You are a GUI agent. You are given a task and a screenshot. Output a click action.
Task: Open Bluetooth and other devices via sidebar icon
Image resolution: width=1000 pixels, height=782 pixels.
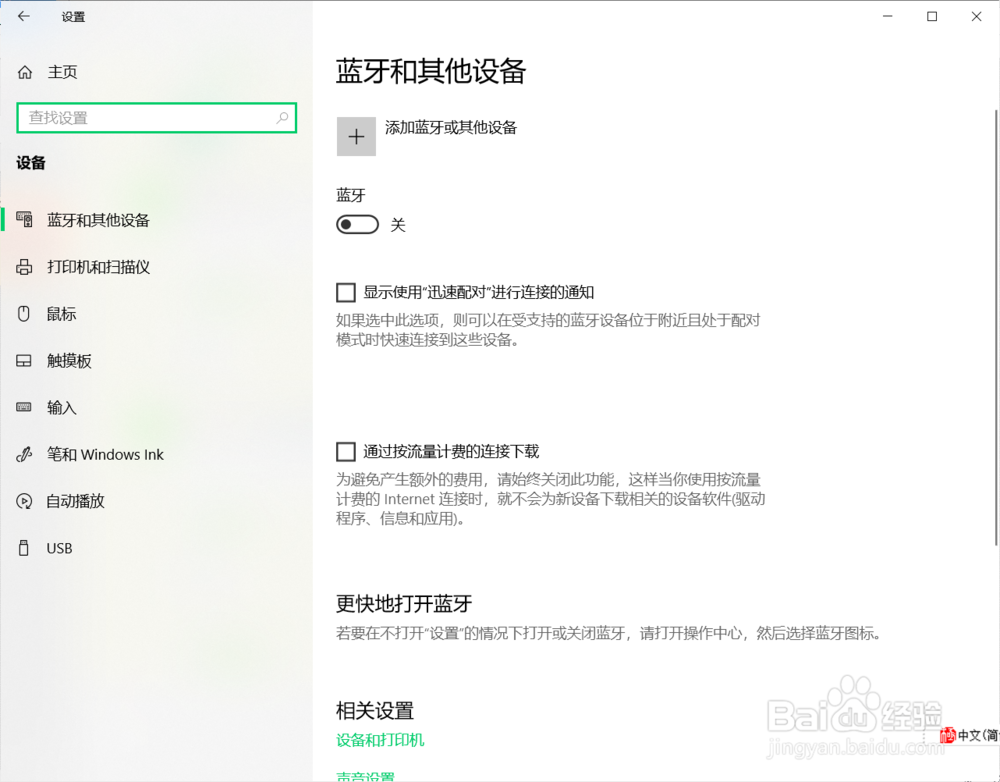[x=24, y=220]
